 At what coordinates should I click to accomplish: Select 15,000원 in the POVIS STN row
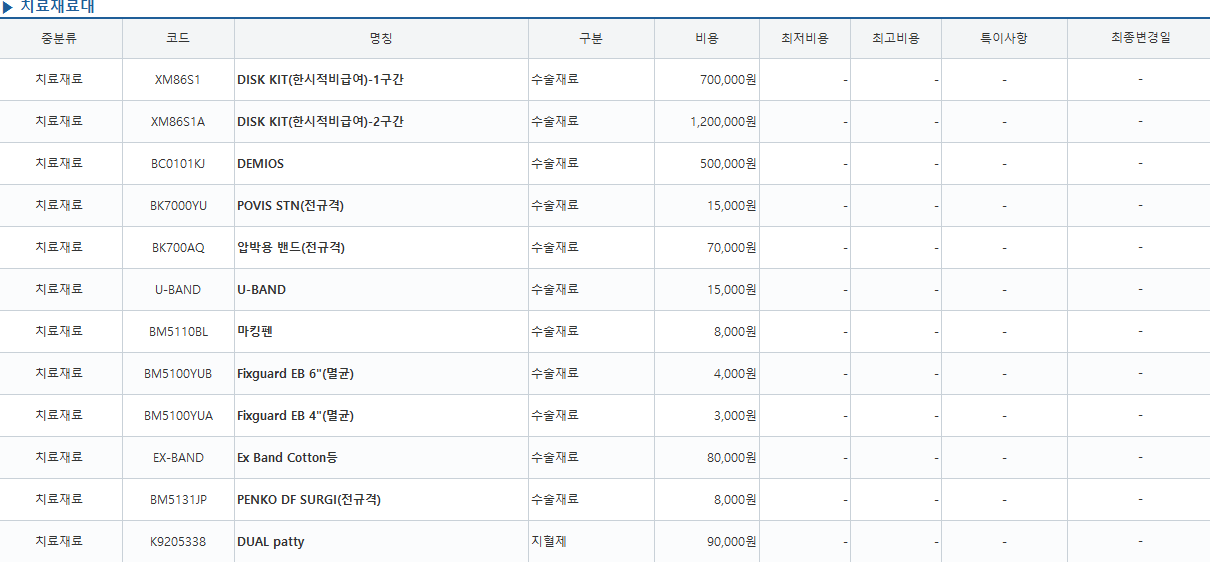732,206
